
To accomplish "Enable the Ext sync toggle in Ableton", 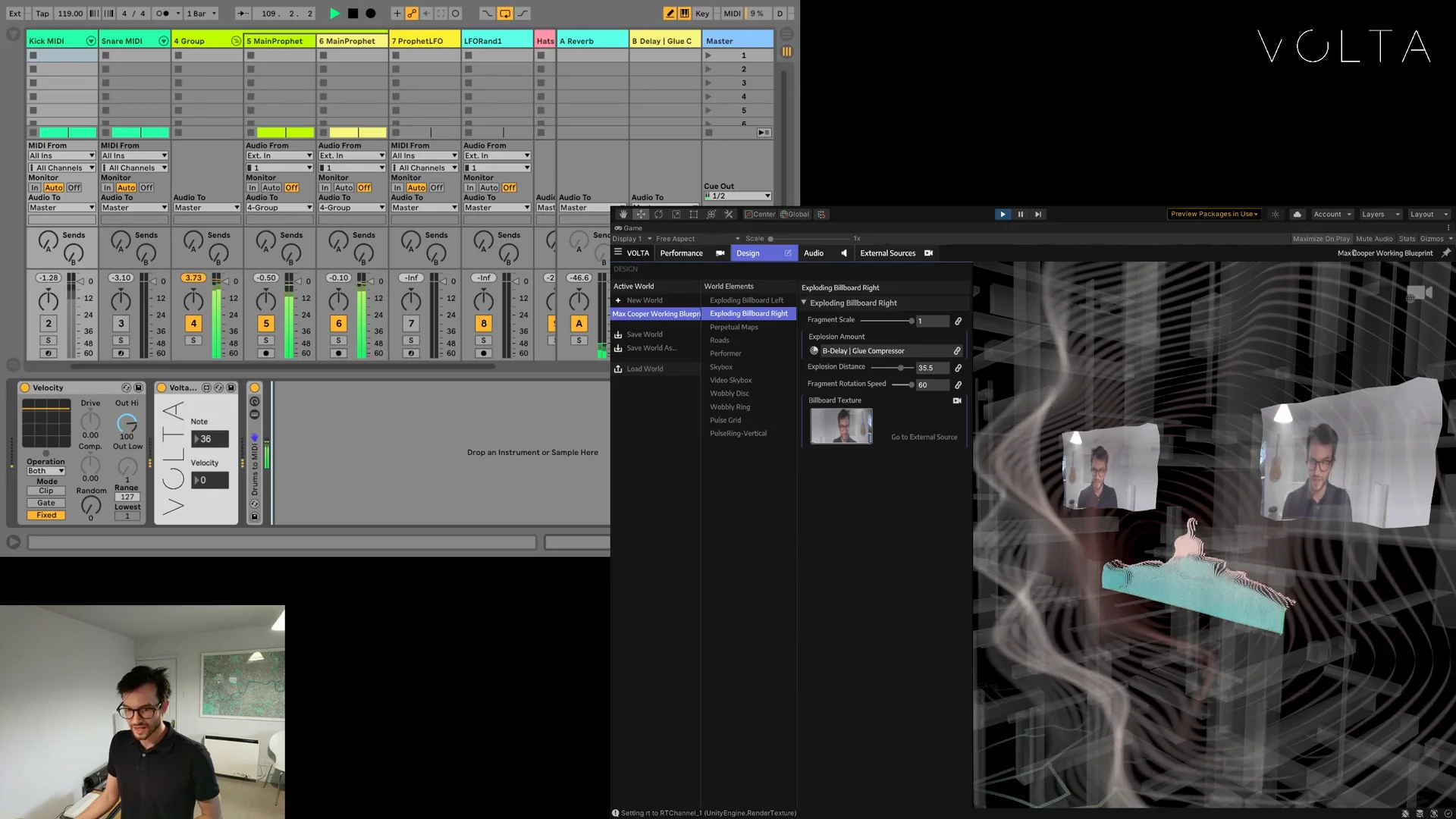I will click(14, 13).
